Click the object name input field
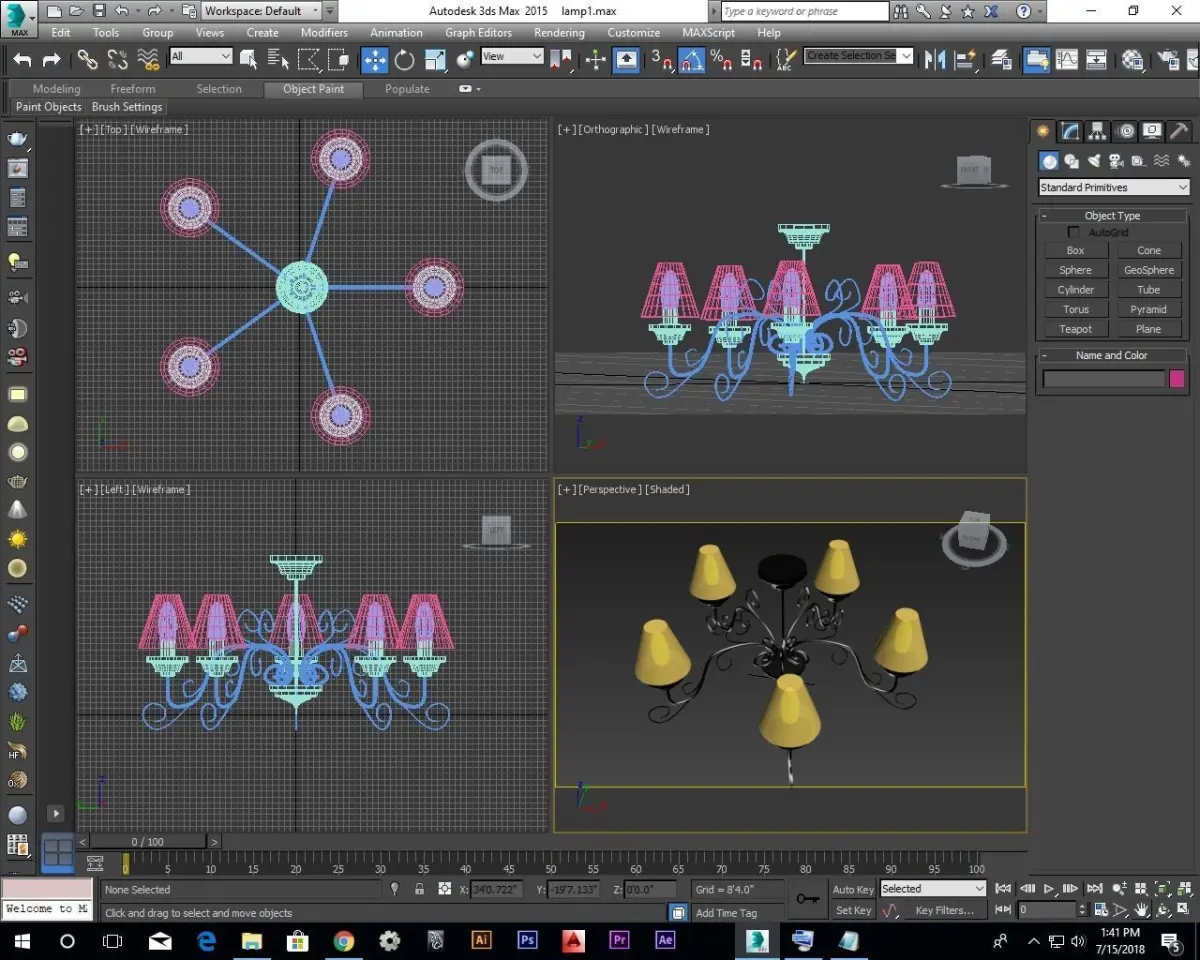The image size is (1200, 960). point(1103,379)
